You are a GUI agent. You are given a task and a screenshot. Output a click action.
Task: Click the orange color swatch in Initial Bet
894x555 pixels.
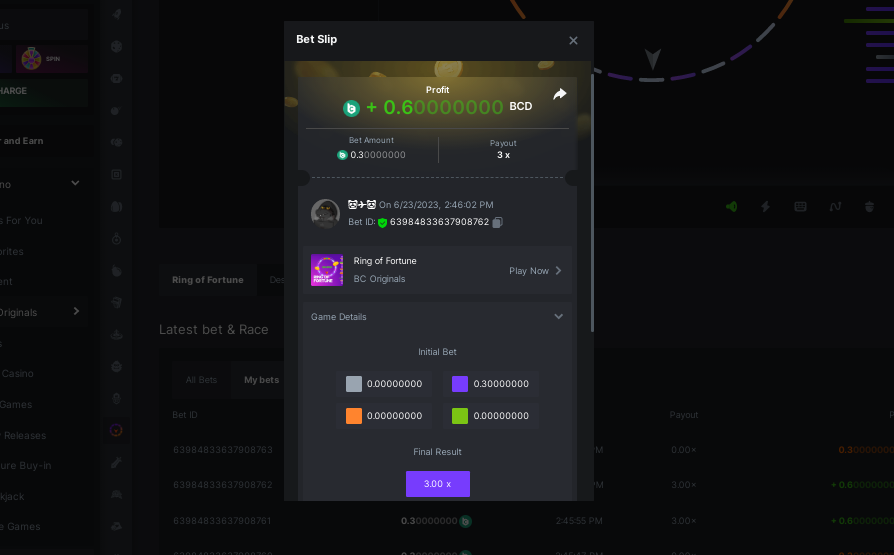354,416
